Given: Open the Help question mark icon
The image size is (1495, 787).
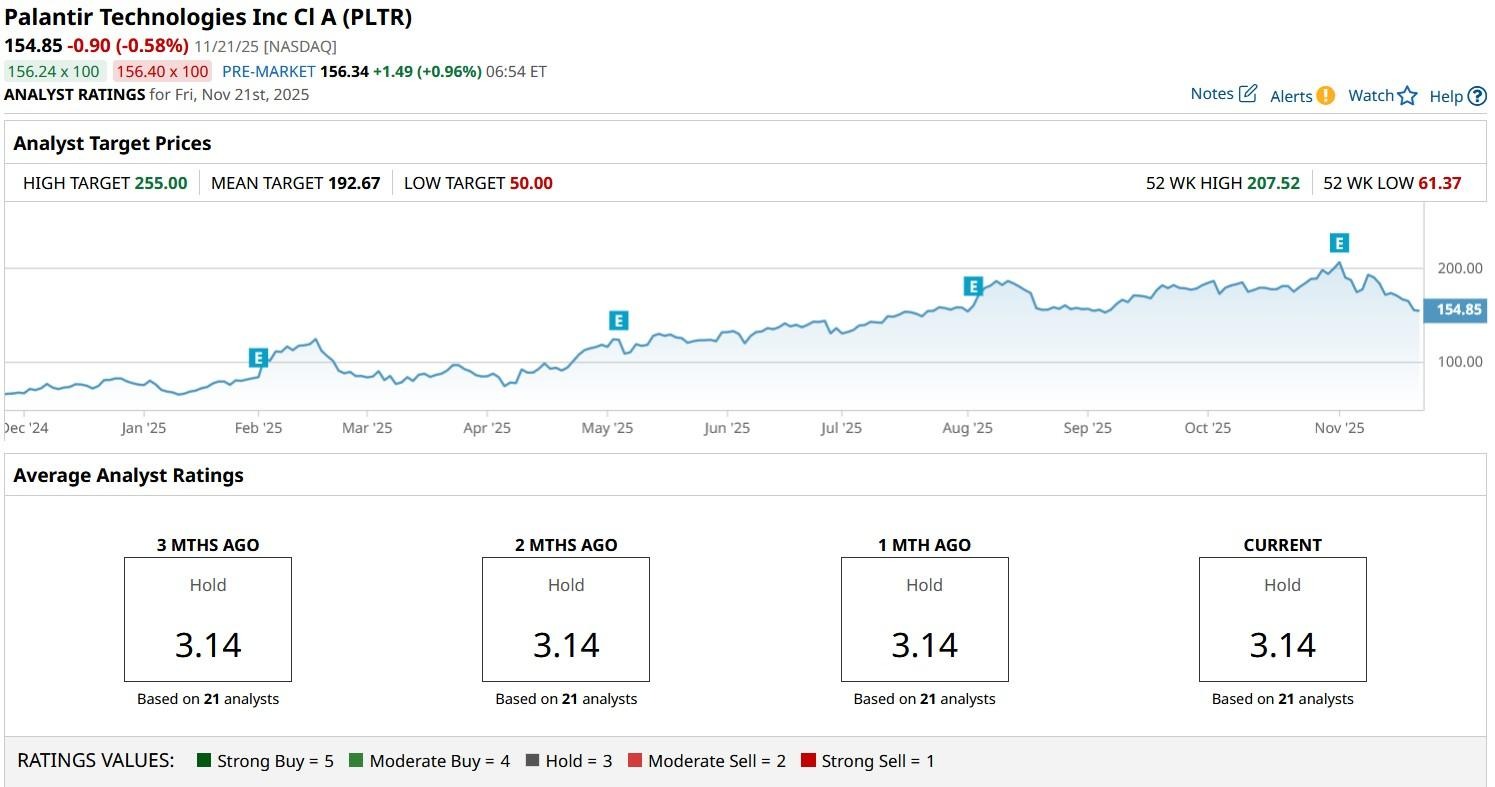Looking at the screenshot, I should (x=1477, y=96).
